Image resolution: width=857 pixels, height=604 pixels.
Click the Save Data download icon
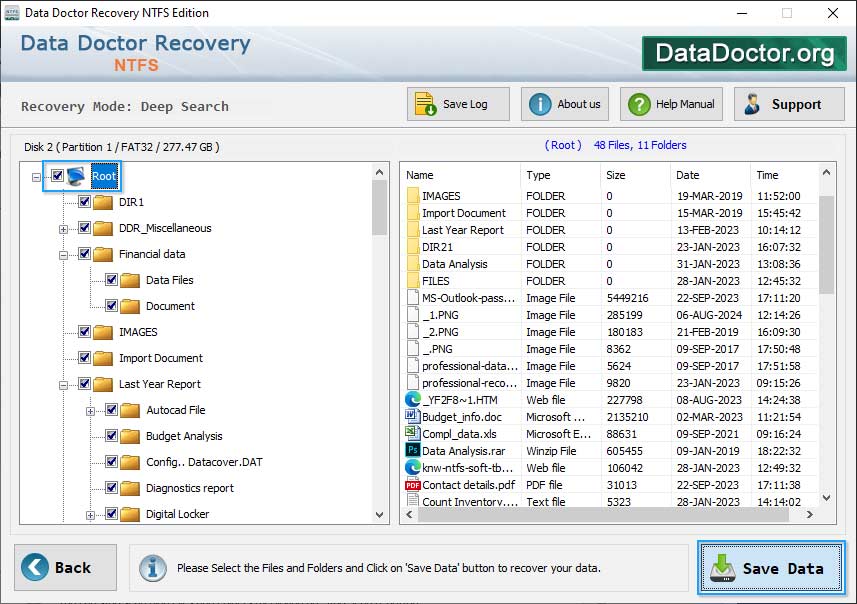[x=723, y=568]
